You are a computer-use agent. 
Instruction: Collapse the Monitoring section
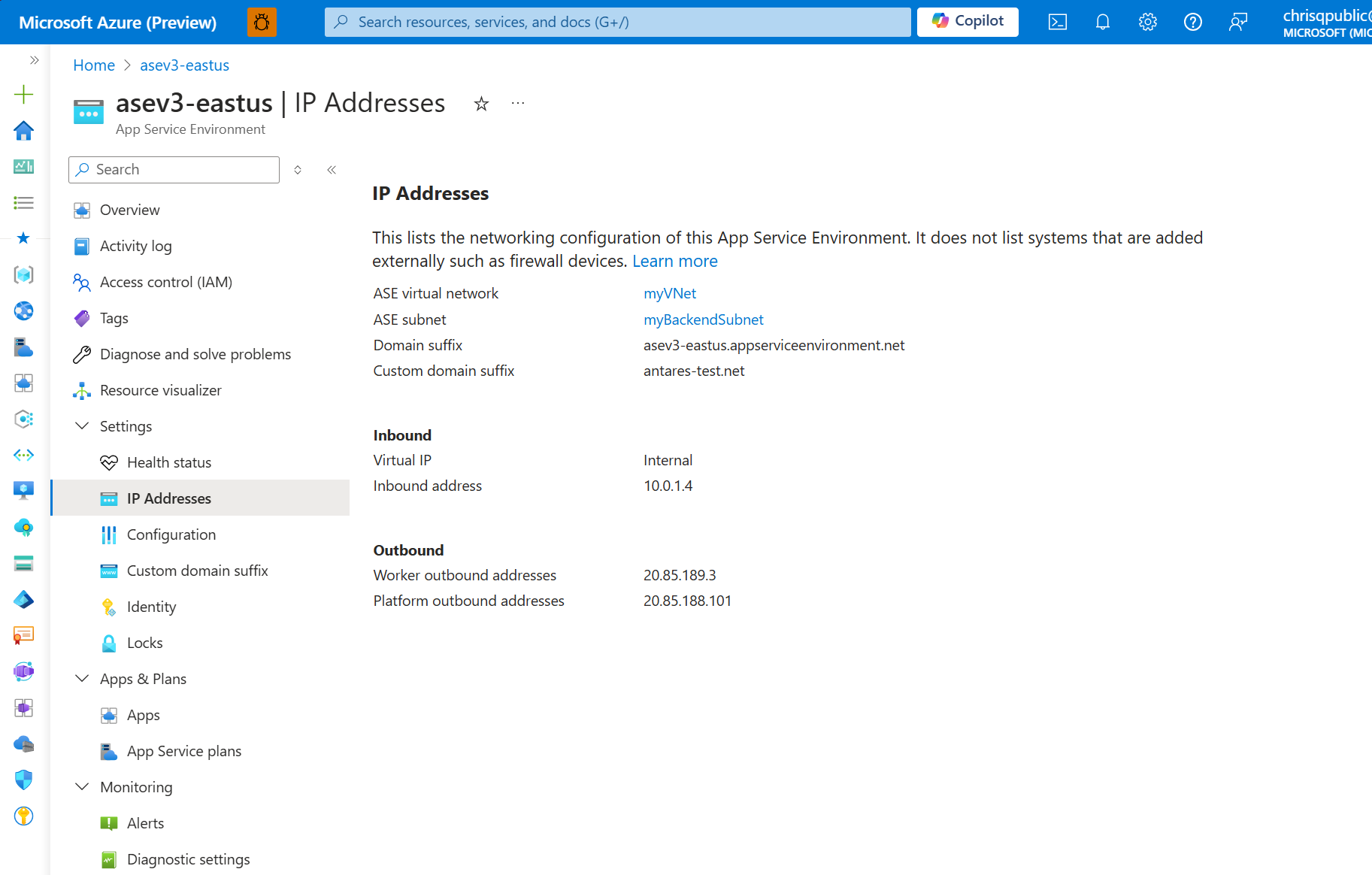[x=82, y=787]
